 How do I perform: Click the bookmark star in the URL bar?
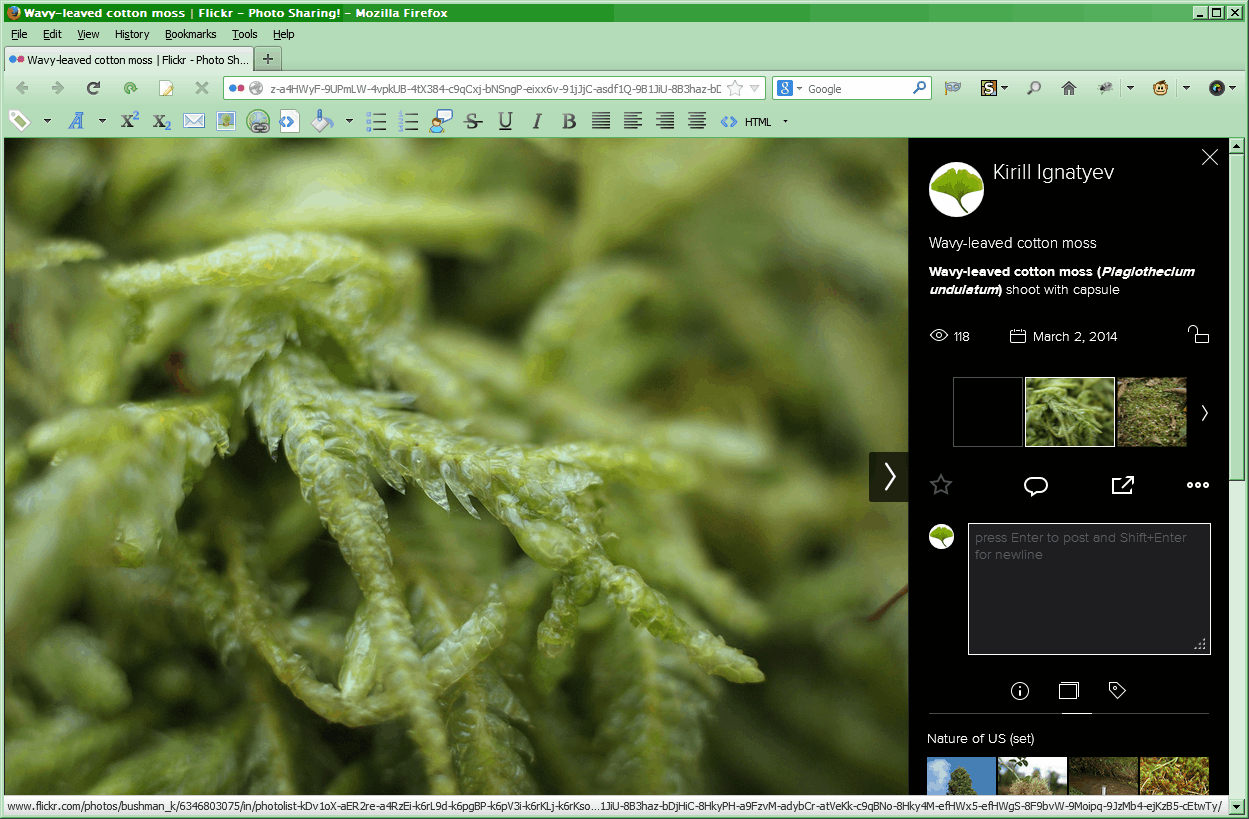click(735, 88)
